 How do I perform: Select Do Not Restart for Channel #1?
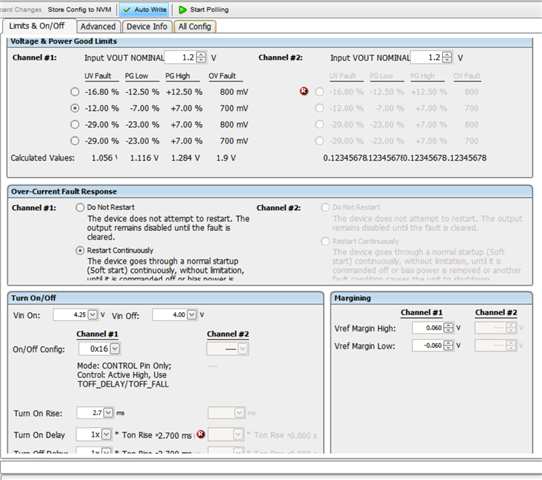tap(80, 207)
